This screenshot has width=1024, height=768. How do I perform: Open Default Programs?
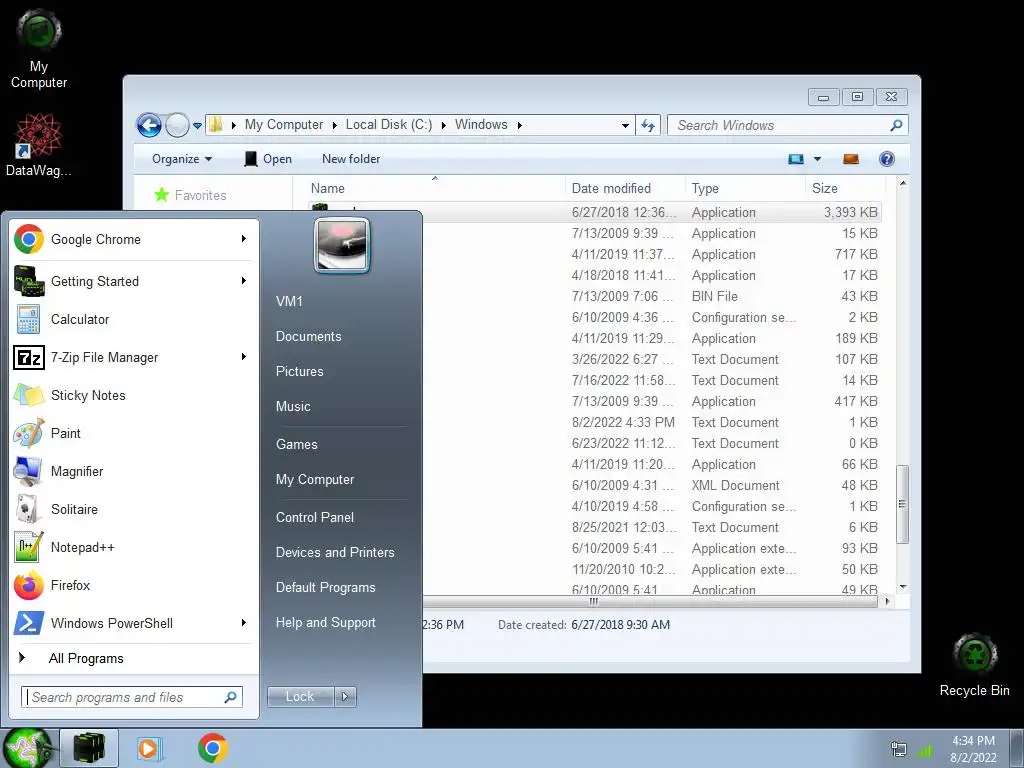(325, 587)
